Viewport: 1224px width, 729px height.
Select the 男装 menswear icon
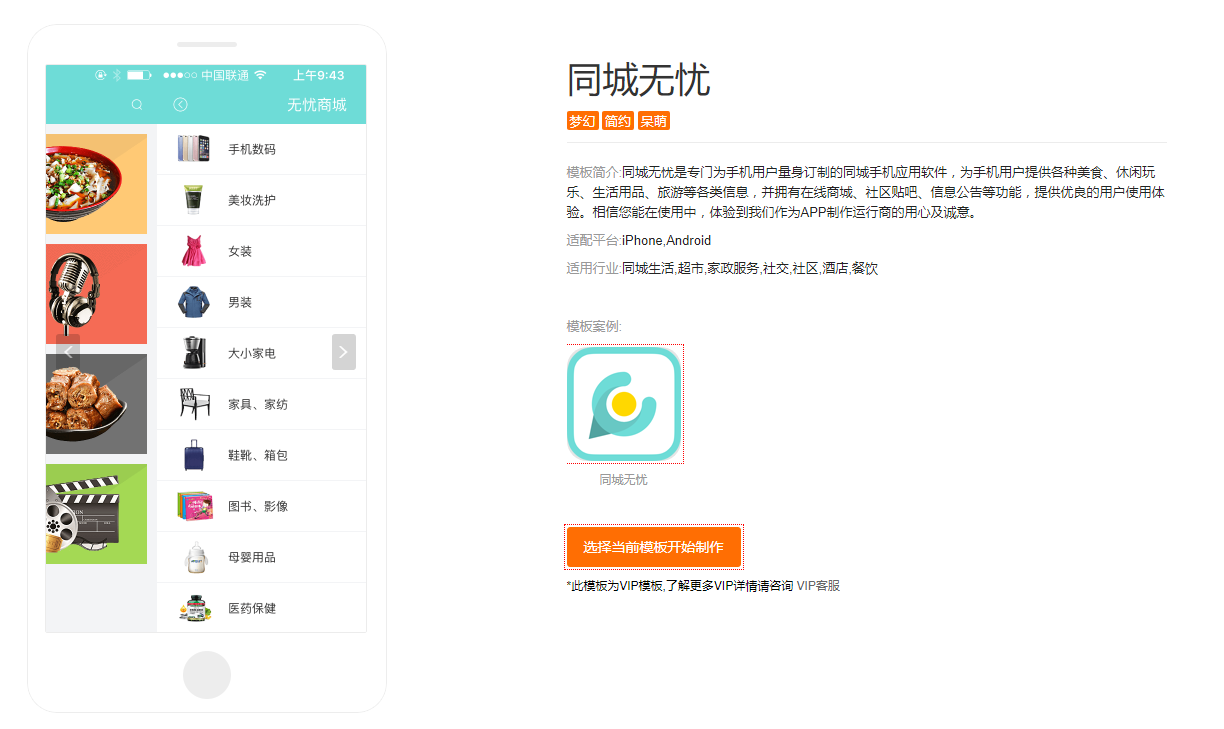192,301
